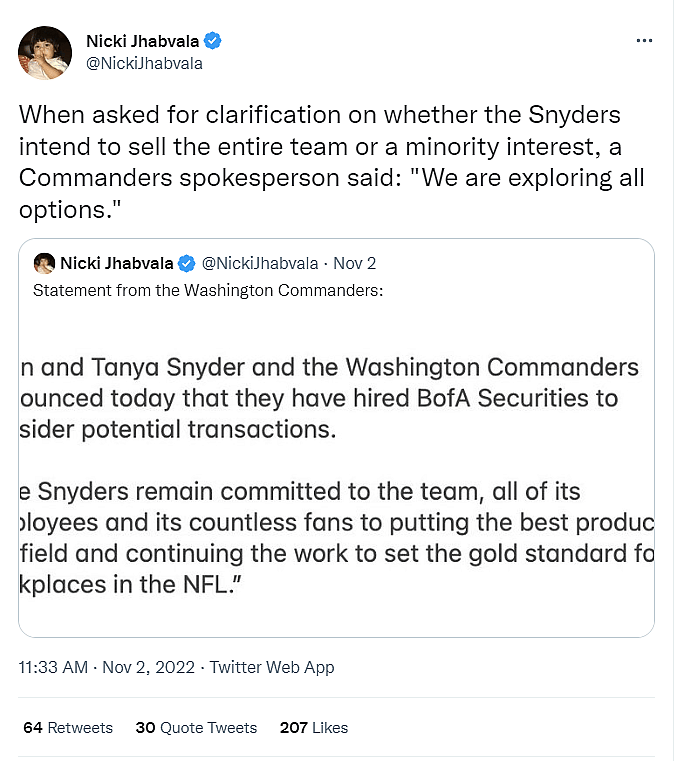The width and height of the screenshot is (676, 761).
Task: Click the blue verified badge beside author name
Action: 213,41
